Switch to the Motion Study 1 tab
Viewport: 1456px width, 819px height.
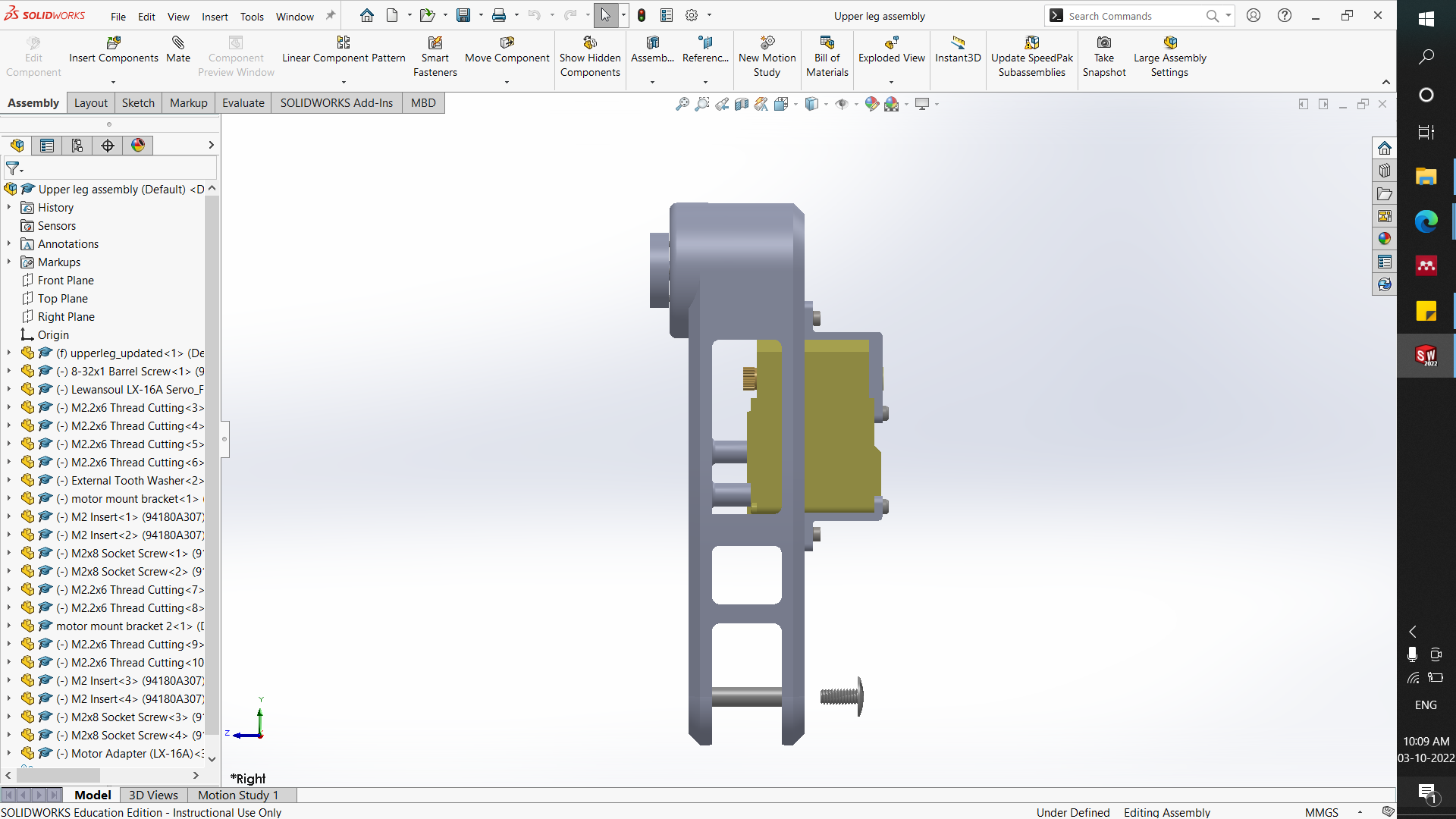[x=237, y=795]
